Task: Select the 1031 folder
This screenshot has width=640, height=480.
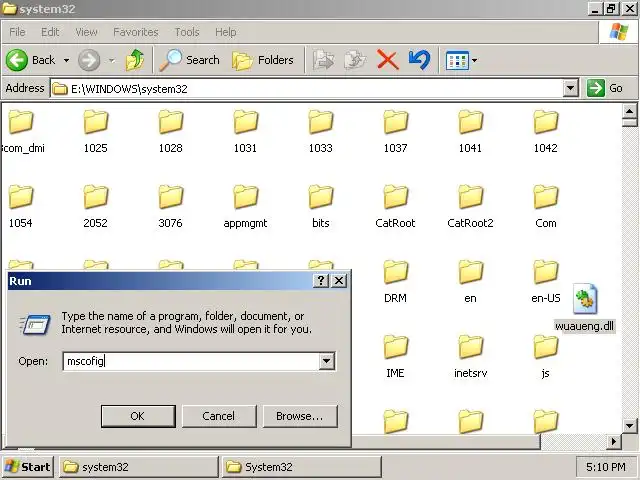Action: [245, 131]
